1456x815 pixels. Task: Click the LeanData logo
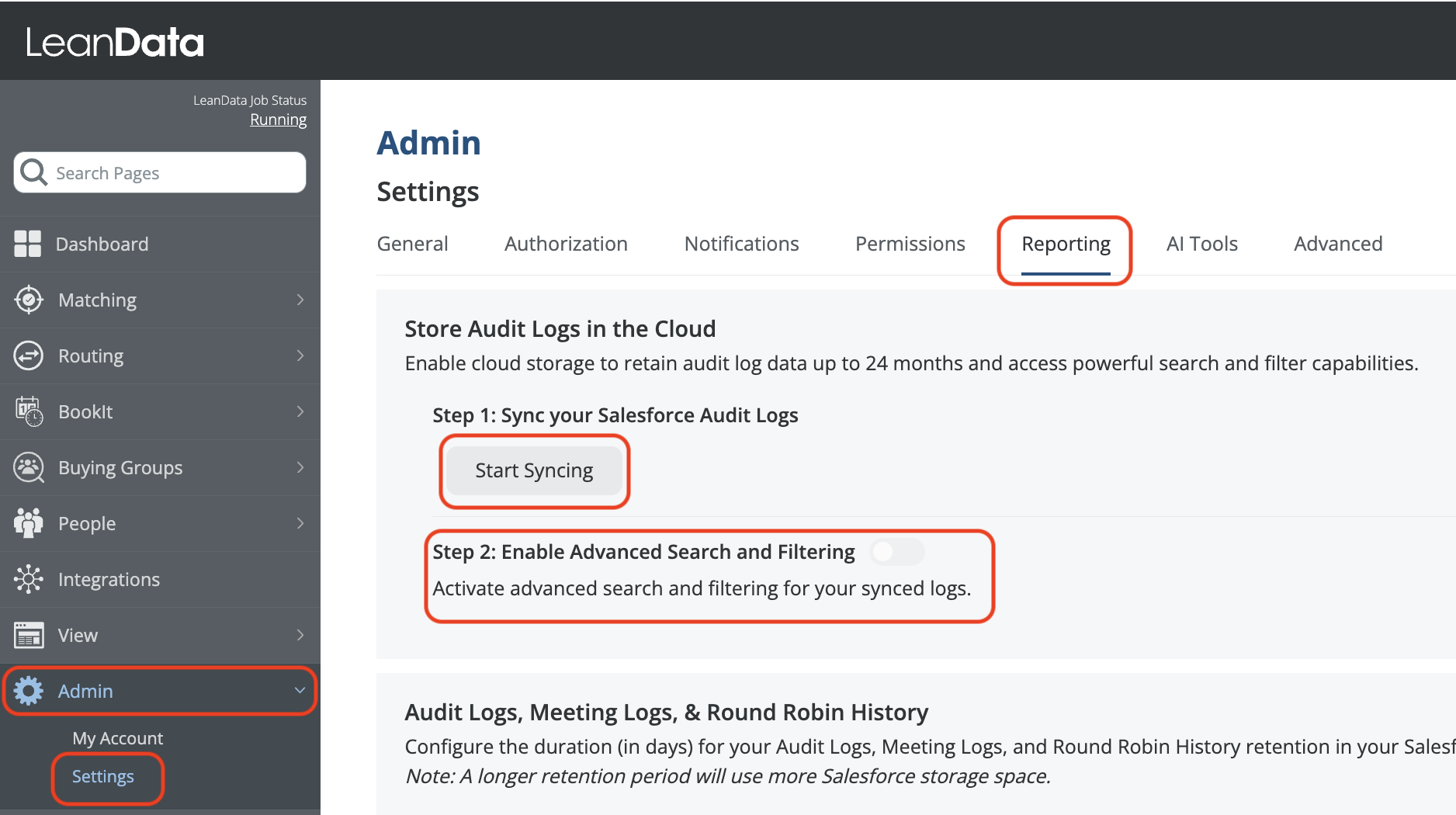(x=115, y=43)
